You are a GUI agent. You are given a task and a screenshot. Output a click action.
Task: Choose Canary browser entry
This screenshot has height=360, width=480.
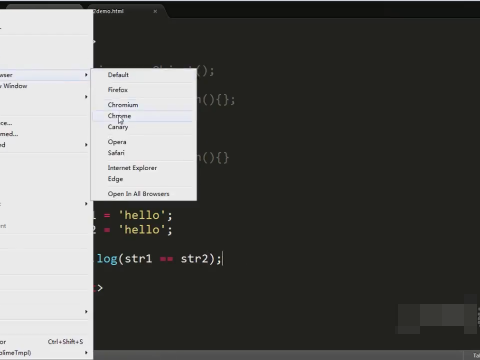pyautogui.click(x=144, y=127)
